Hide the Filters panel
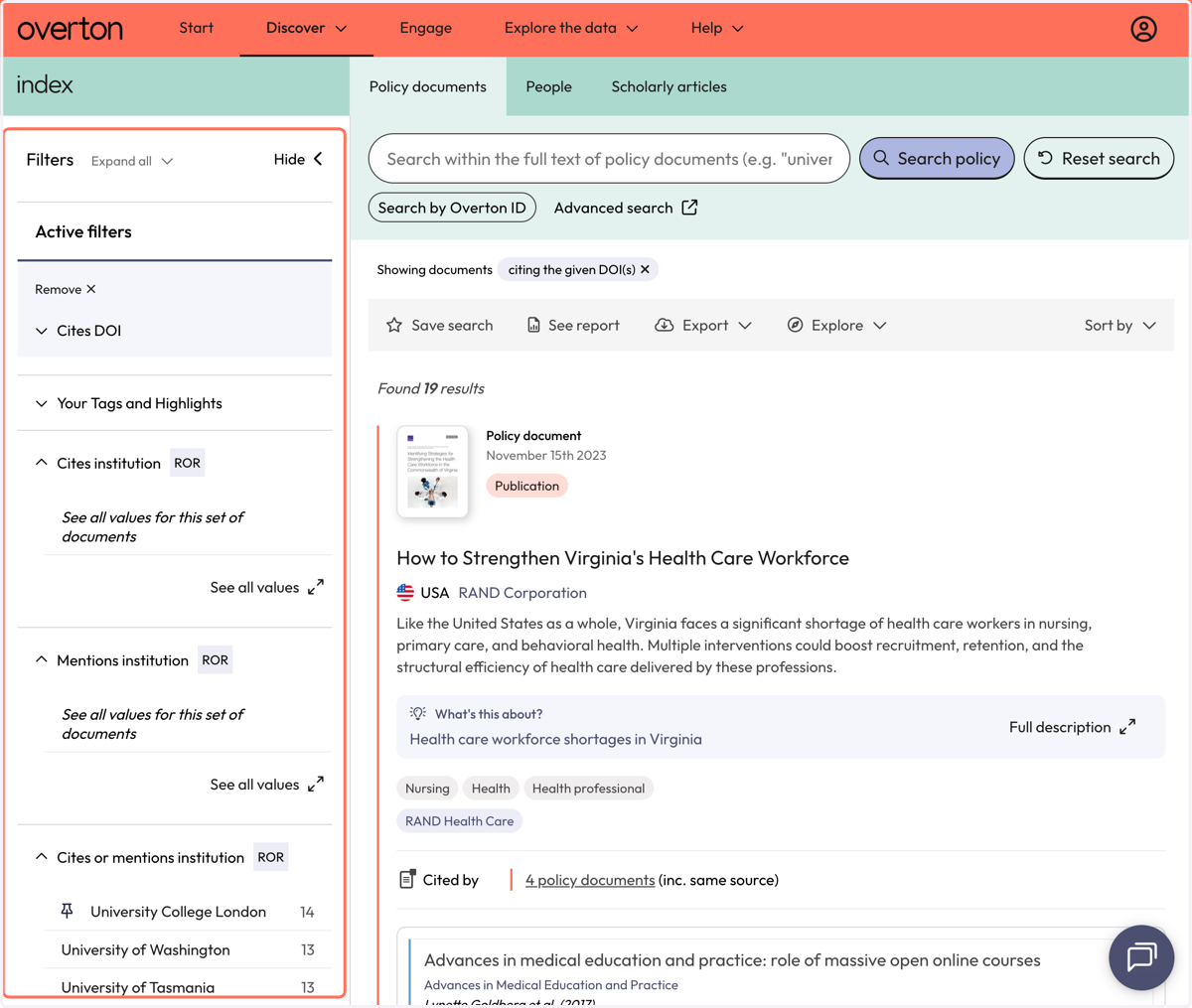1192x1008 pixels. tap(298, 159)
